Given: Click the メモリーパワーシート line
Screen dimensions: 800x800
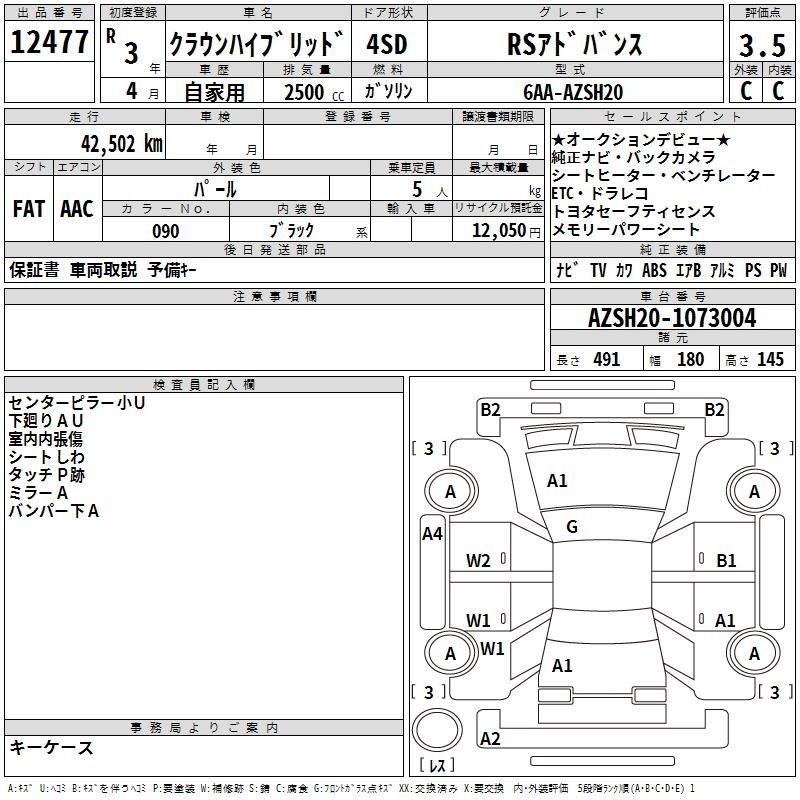Looking at the screenshot, I should 626,229.
